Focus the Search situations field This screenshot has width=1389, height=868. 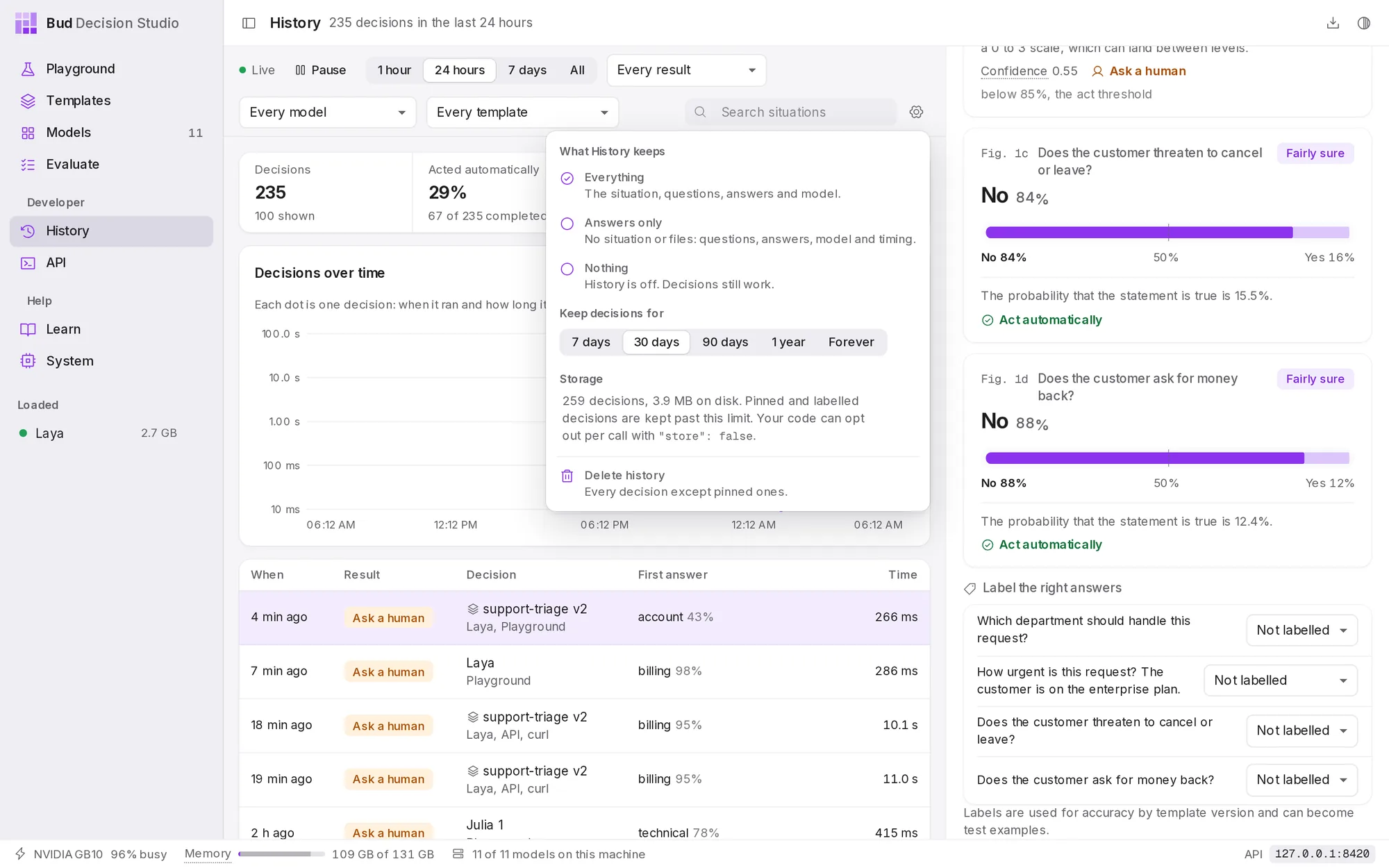(790, 112)
